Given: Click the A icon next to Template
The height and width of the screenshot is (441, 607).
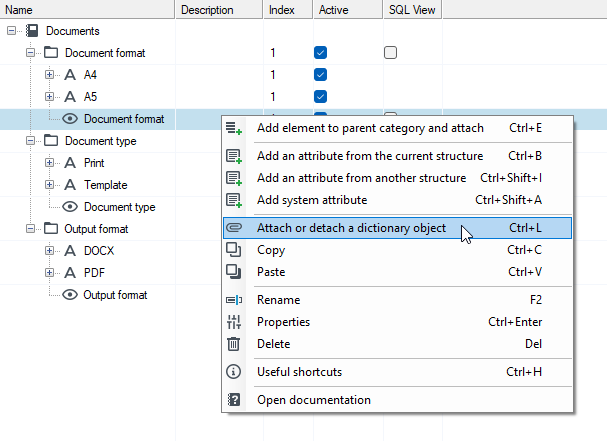Looking at the screenshot, I should click(70, 185).
